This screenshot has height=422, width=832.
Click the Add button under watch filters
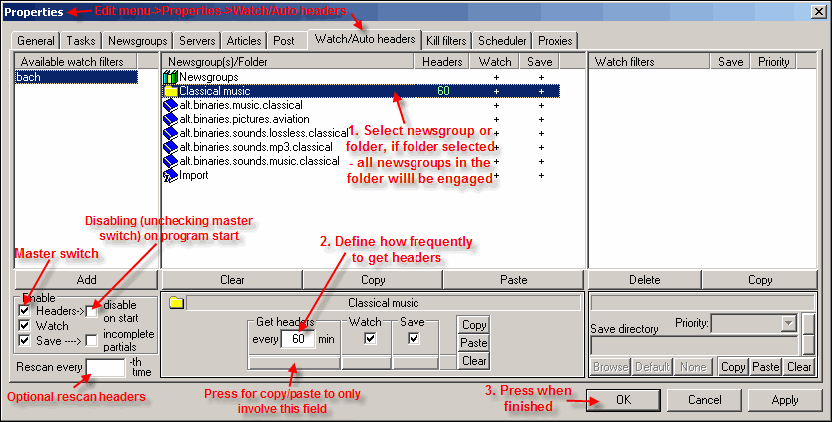[x=86, y=281]
